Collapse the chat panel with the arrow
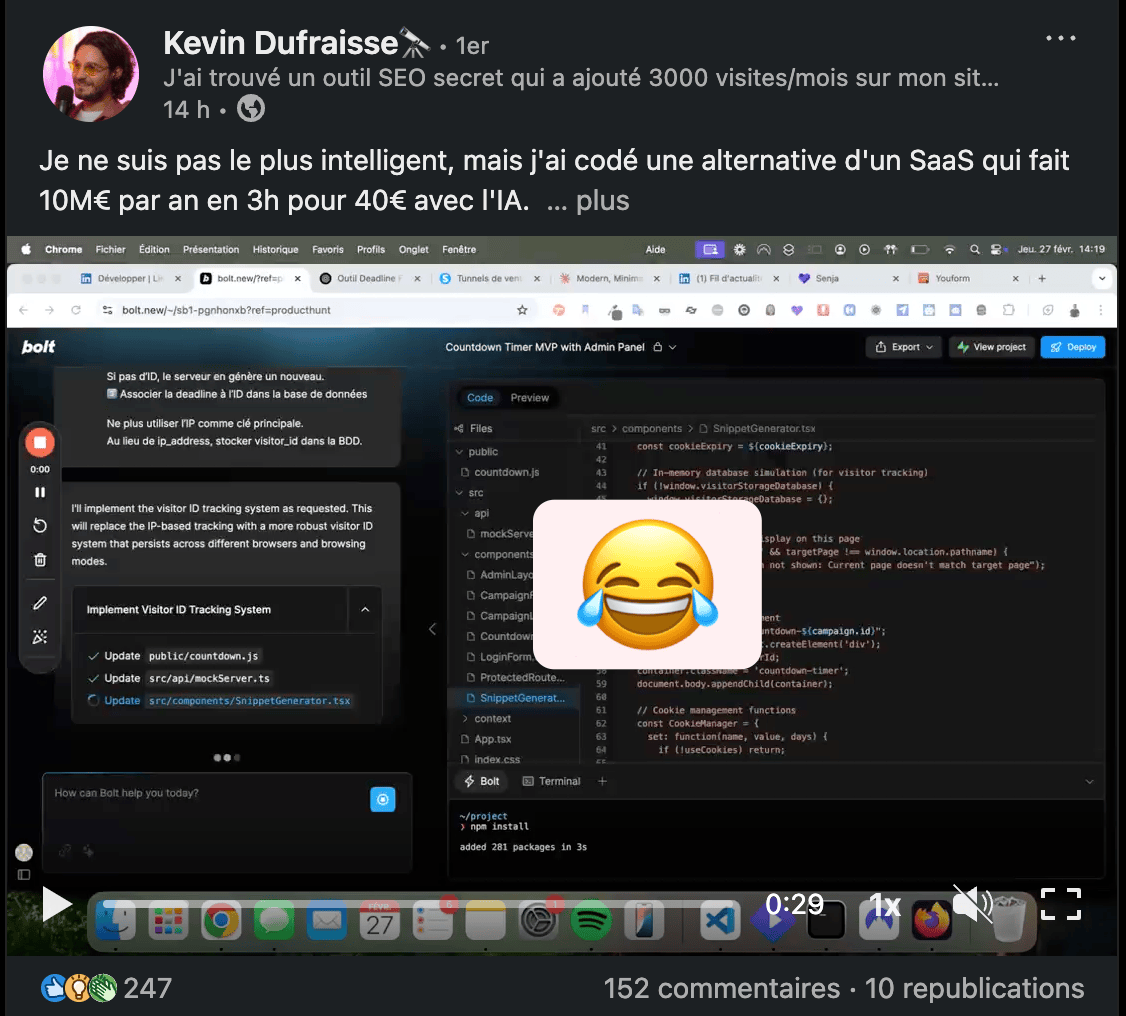The width and height of the screenshot is (1126, 1016). pyautogui.click(x=432, y=629)
